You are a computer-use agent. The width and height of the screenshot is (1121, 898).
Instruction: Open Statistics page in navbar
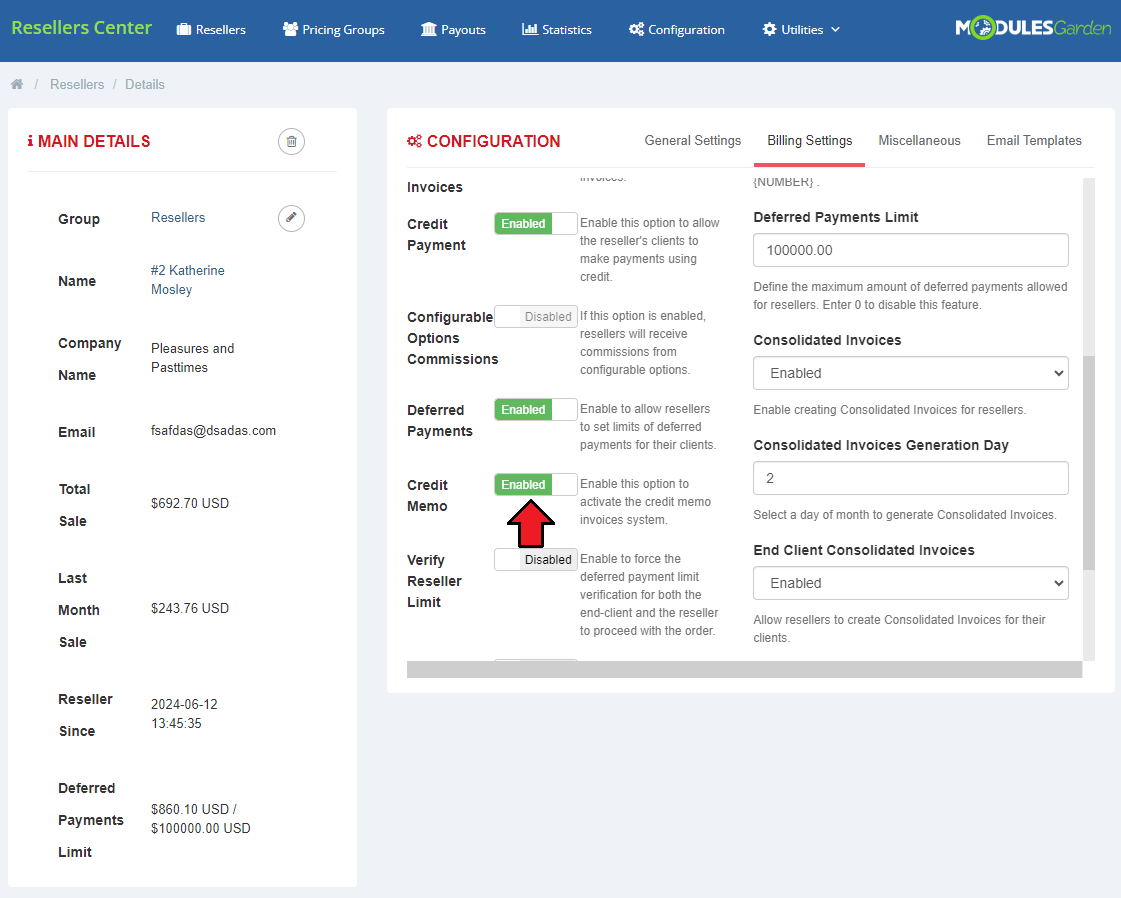click(x=557, y=30)
